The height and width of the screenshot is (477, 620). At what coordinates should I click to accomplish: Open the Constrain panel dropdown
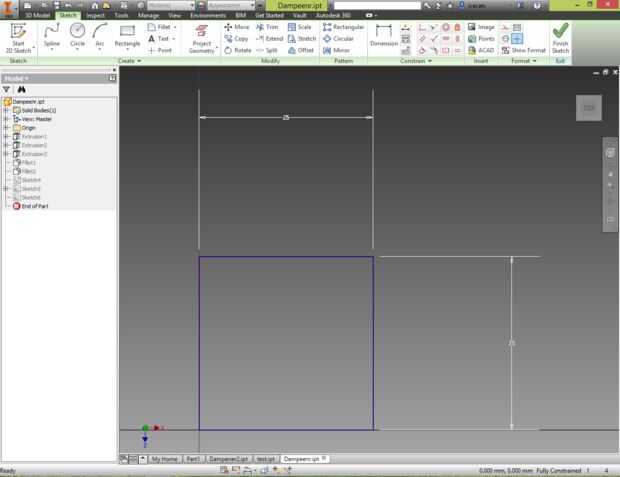416,61
